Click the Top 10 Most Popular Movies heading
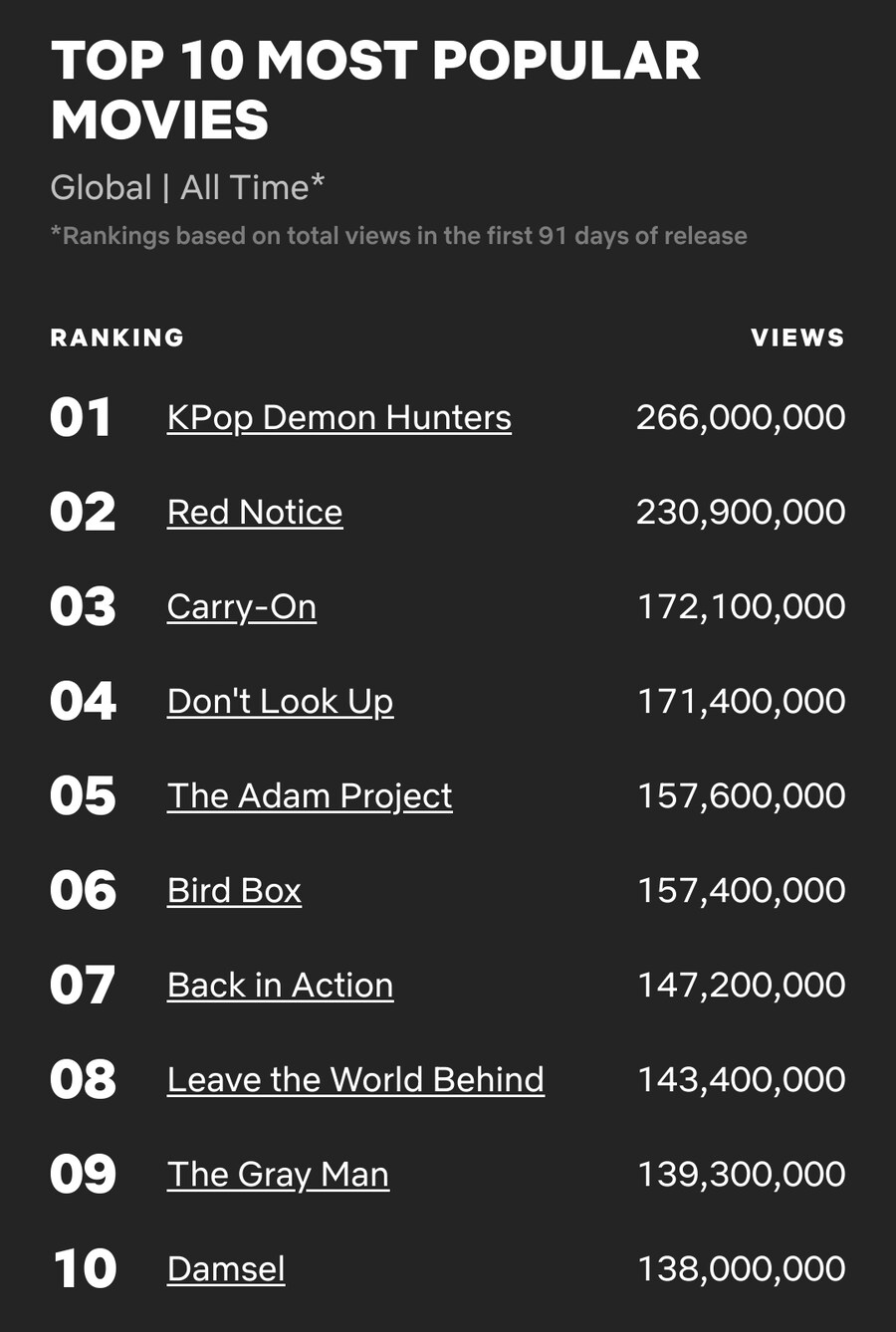The image size is (896, 1332). coord(375,90)
